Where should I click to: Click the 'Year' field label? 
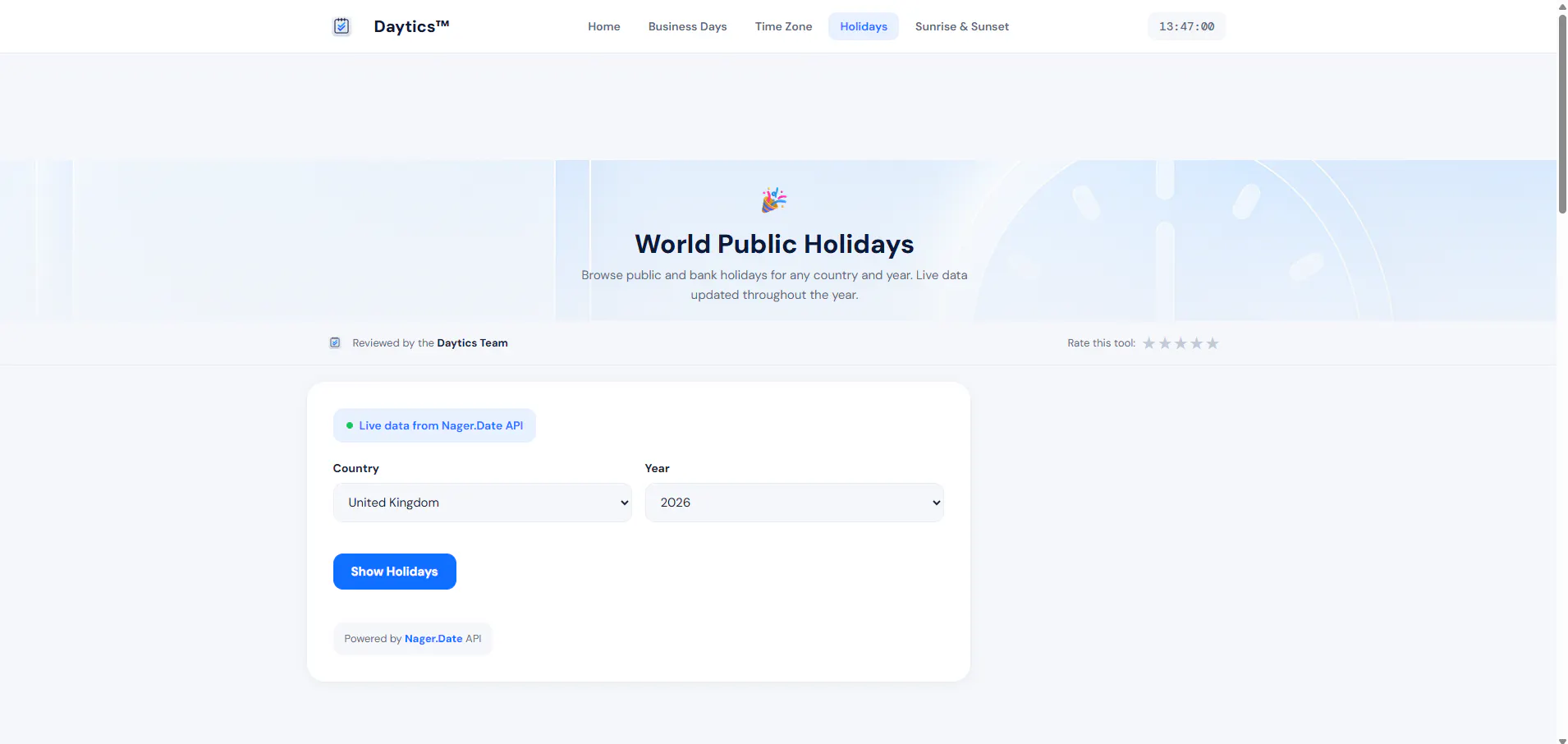pos(657,468)
